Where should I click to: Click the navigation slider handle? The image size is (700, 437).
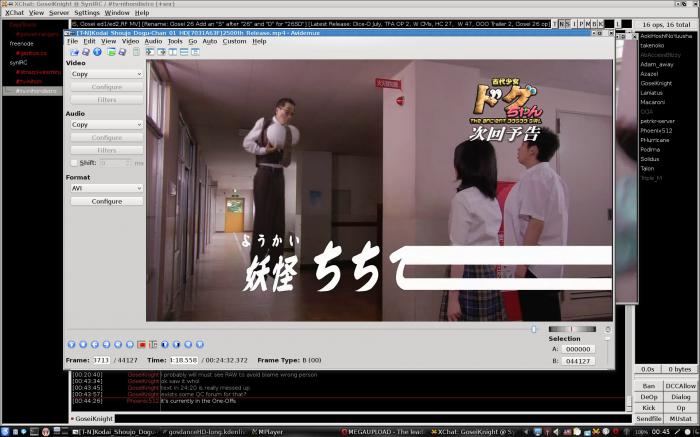tap(533, 329)
